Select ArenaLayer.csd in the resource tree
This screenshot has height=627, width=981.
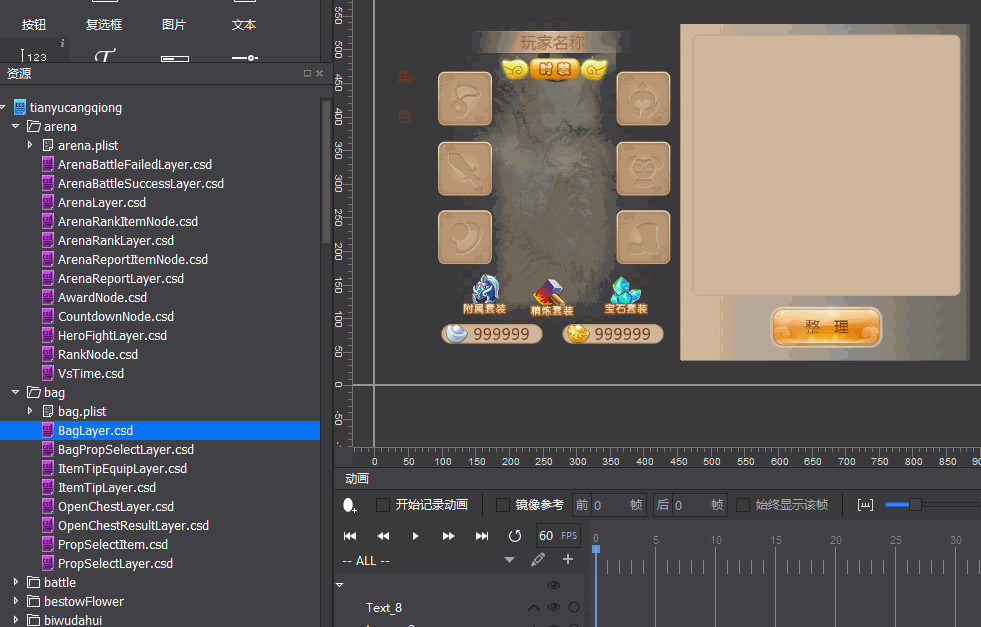101,203
